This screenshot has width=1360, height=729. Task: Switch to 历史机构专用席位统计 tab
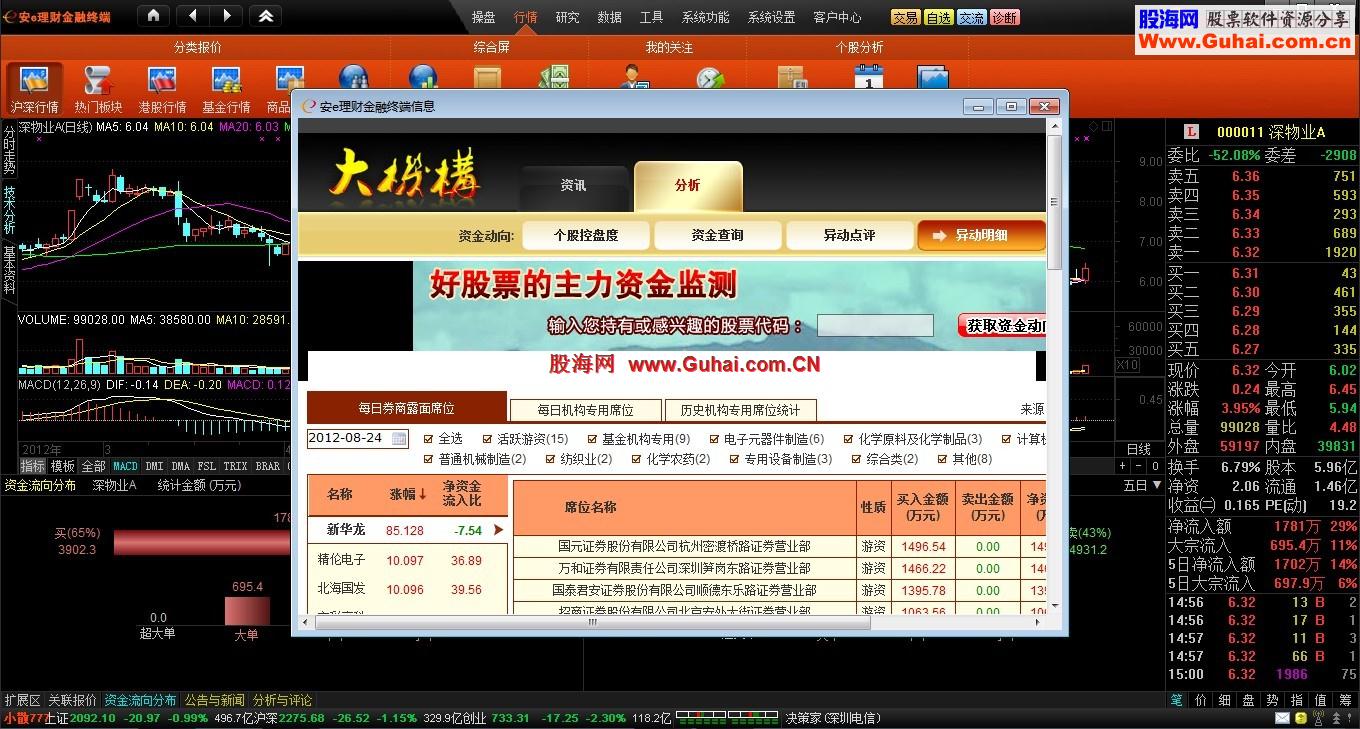click(x=740, y=410)
